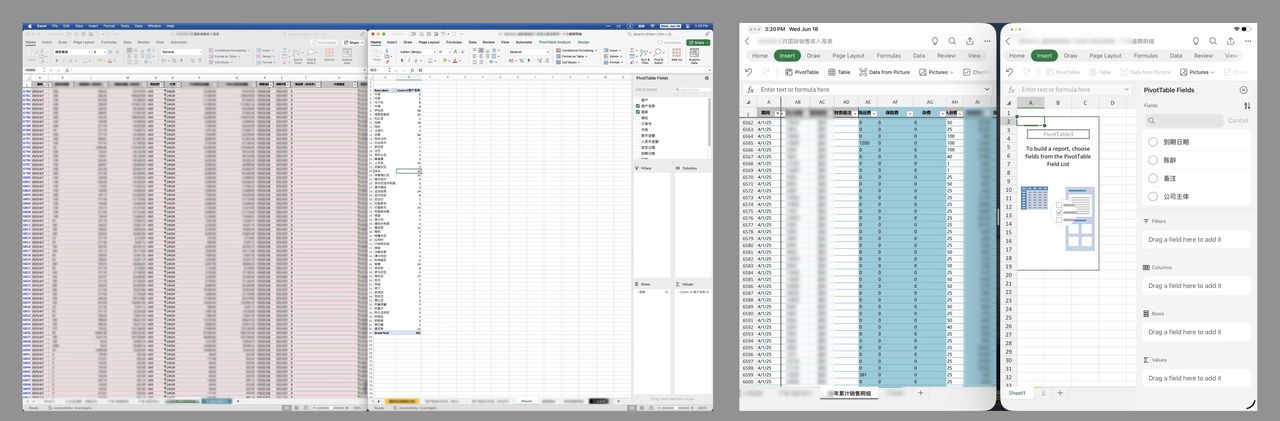The image size is (1280, 421).
Task: Close the iPad PivotTable Fields pane
Action: [1243, 90]
